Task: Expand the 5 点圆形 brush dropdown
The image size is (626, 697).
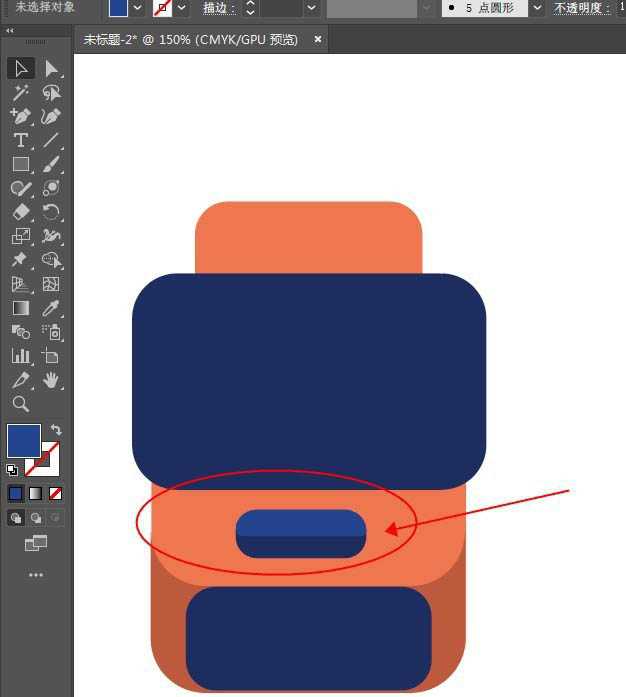Action: coord(538,8)
